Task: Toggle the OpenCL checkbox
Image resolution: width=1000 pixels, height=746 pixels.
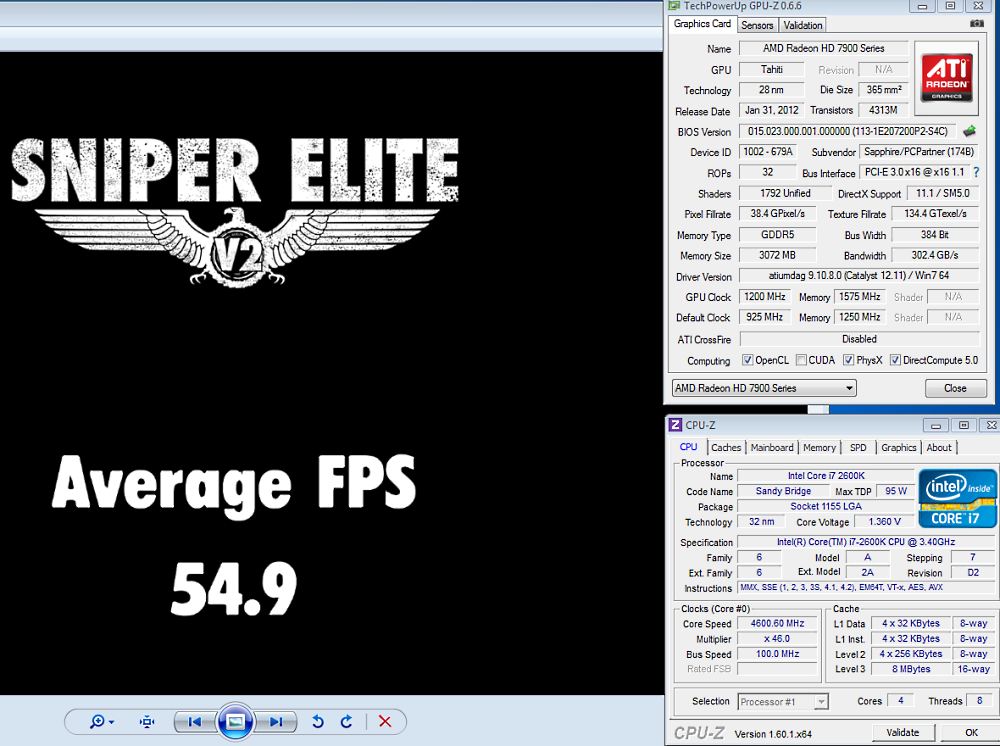Action: pos(747,360)
